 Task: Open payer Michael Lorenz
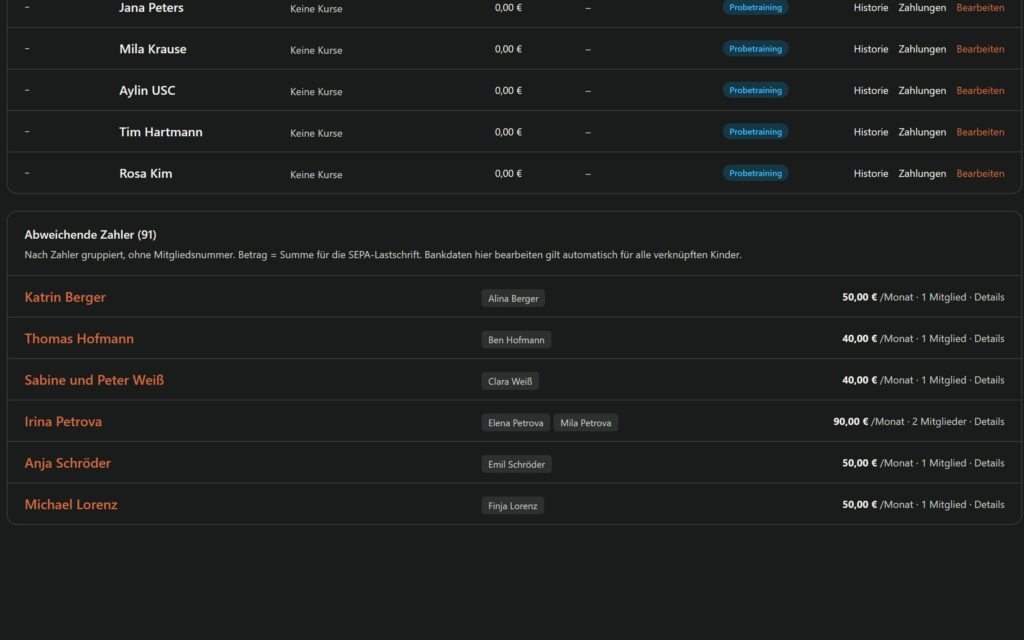pyautogui.click(x=71, y=505)
